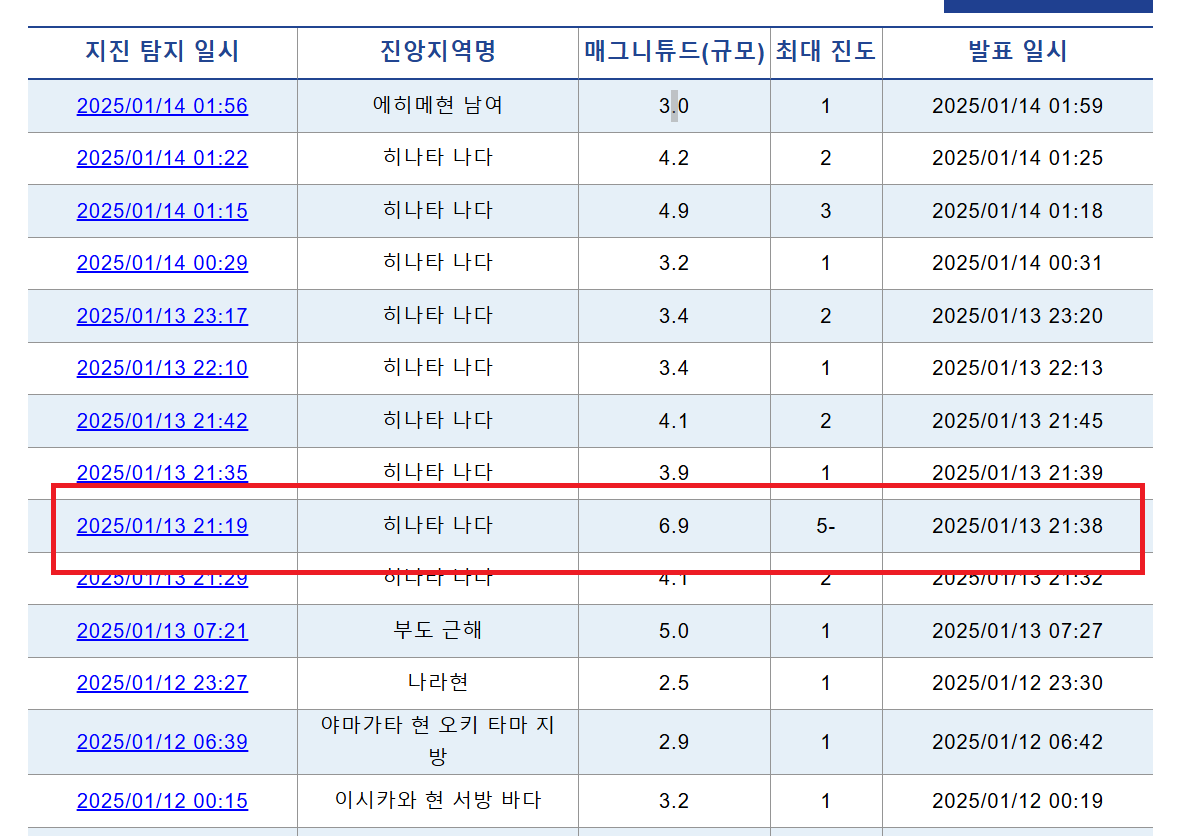Select announcement time 2025/01/13 21:39

coord(1017,473)
